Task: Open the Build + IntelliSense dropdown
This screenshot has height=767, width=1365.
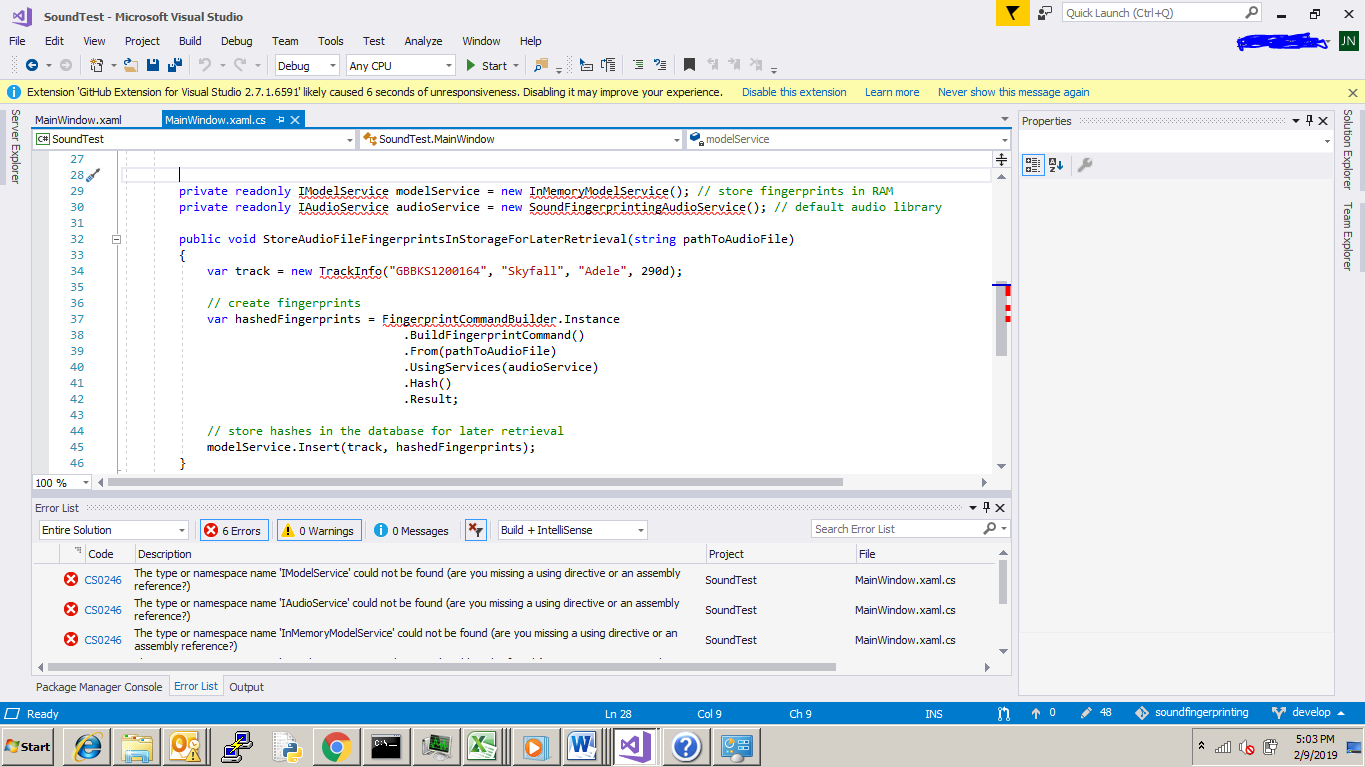Action: coord(571,530)
